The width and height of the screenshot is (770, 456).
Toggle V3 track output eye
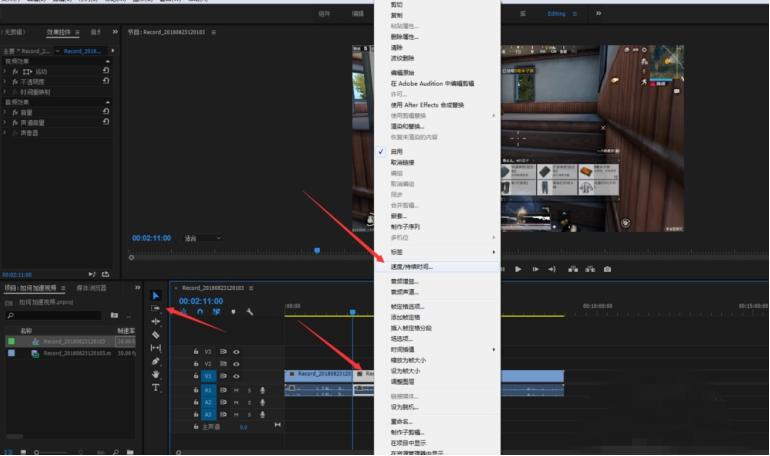coord(236,352)
